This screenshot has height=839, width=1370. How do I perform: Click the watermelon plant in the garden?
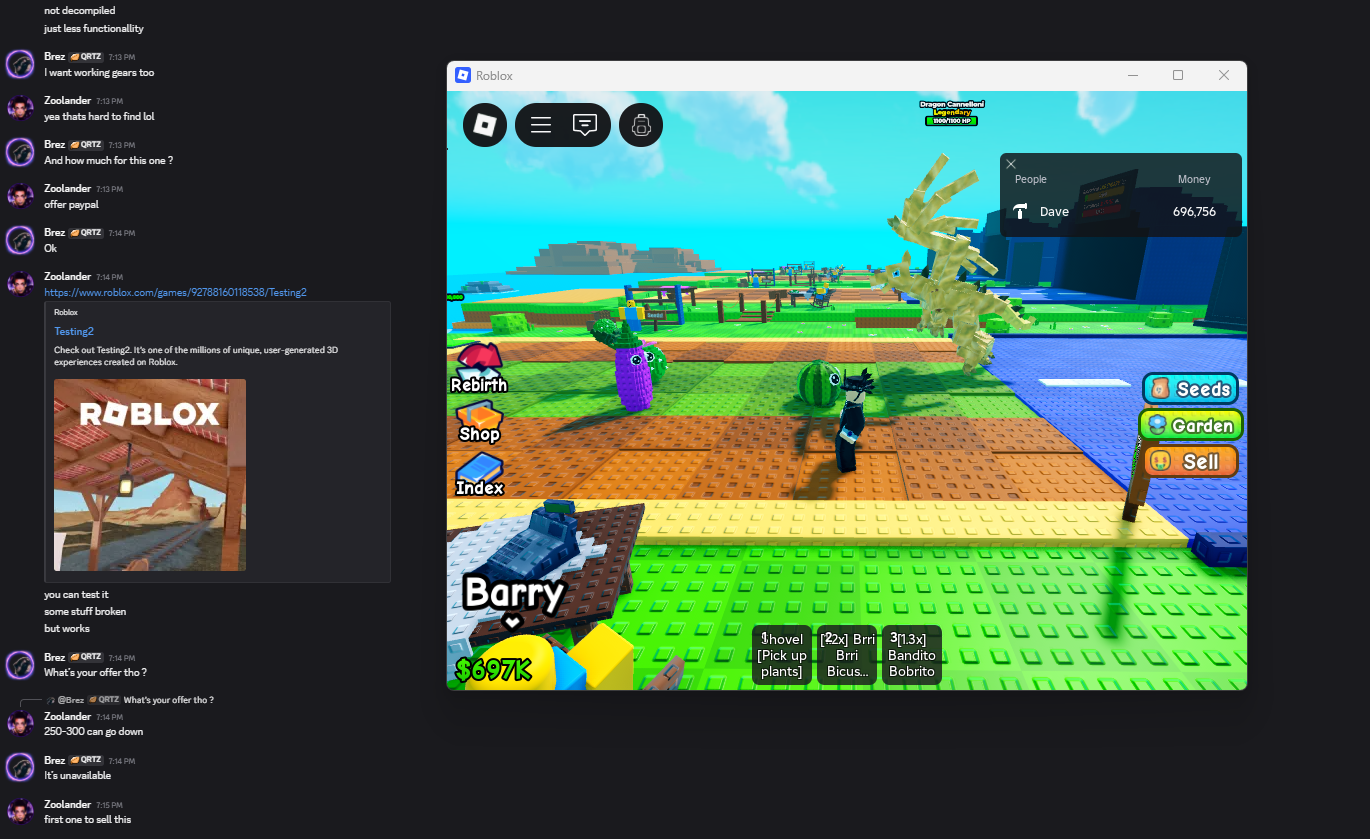click(819, 383)
